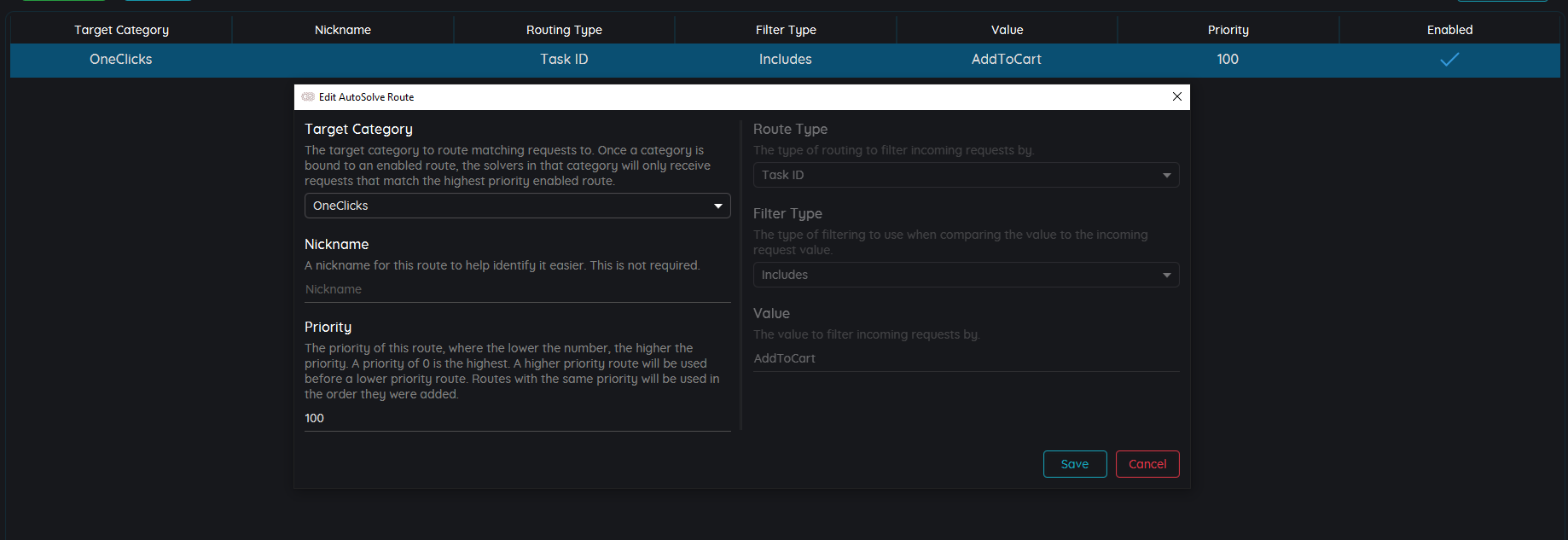Select the Value field containing AddToCart

pos(966,358)
